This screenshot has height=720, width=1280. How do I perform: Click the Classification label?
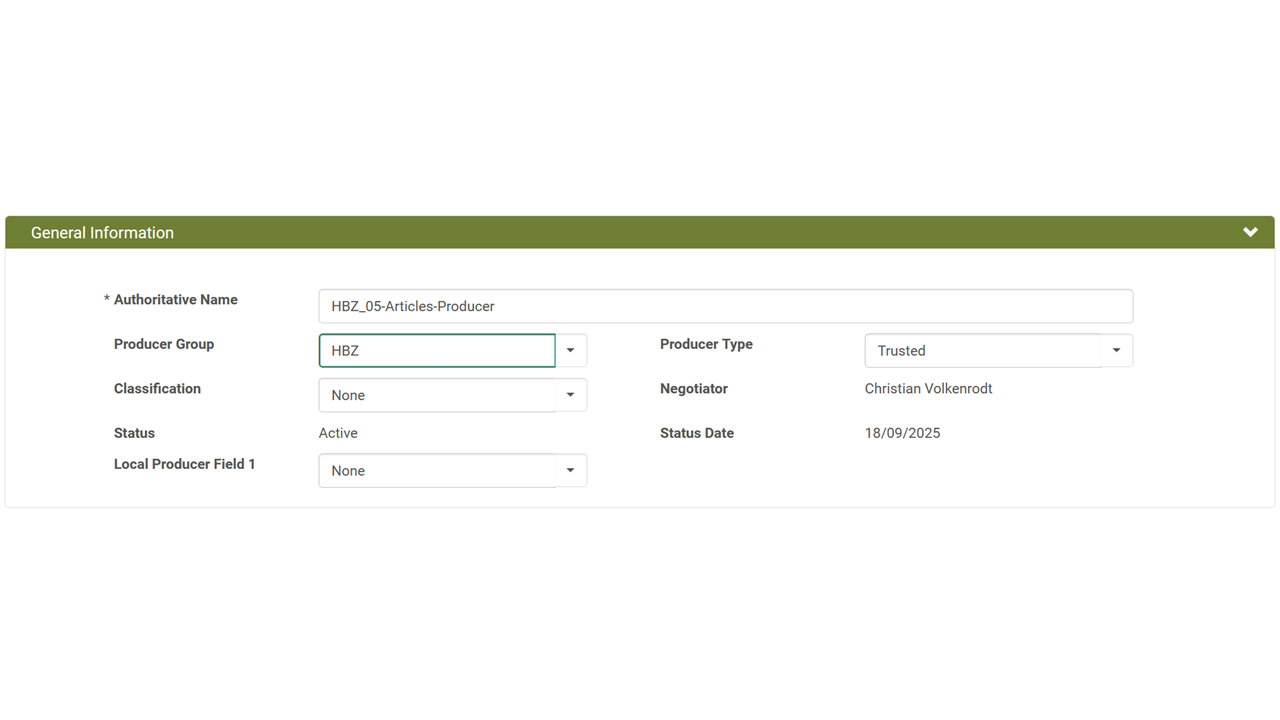click(x=157, y=389)
